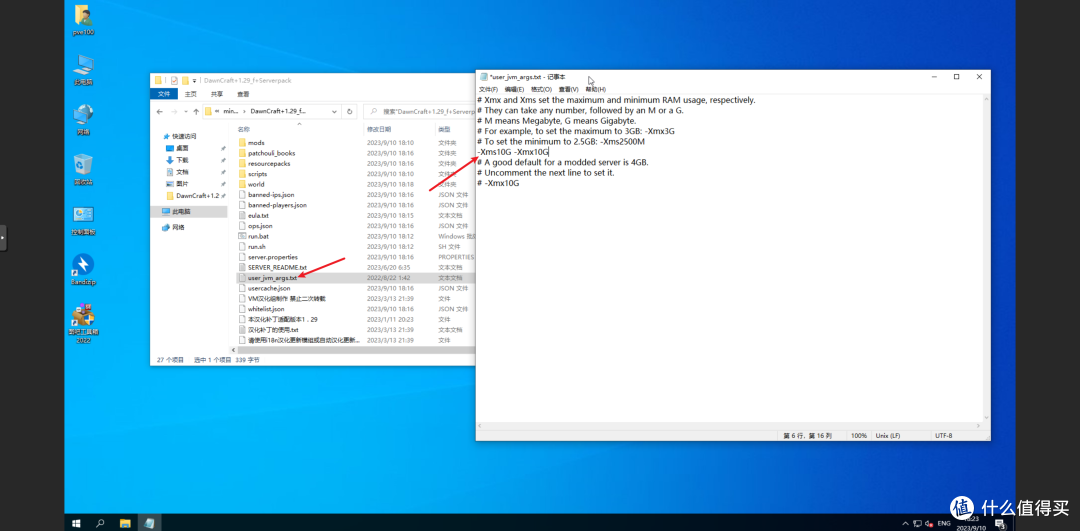
Task: Select 此电脑 in navigation pane
Action: 182,211
